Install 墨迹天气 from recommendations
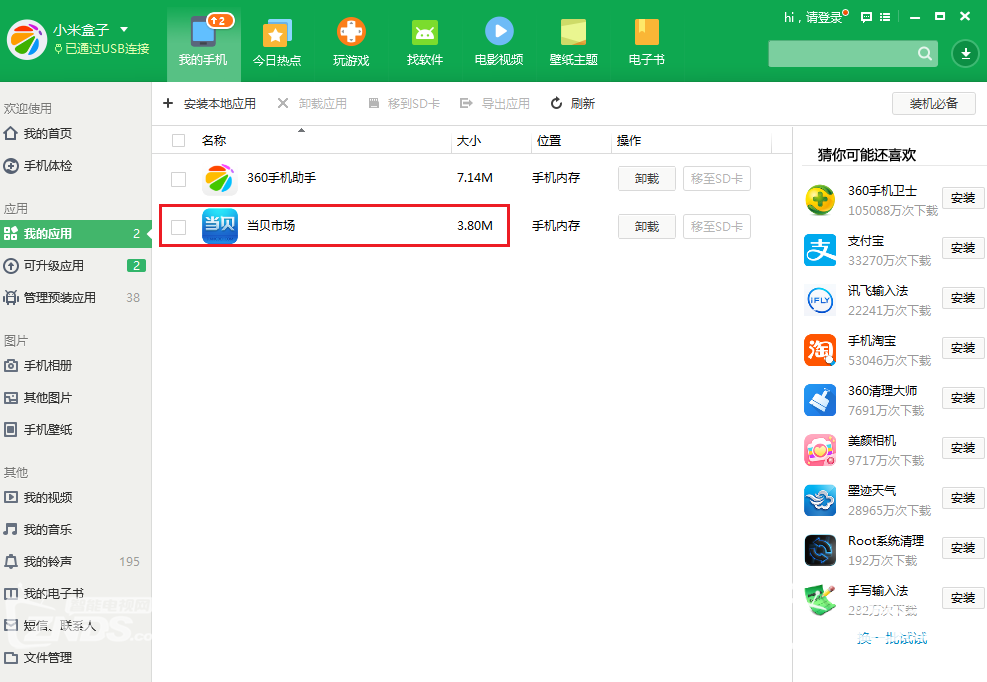The image size is (987, 682). click(963, 498)
